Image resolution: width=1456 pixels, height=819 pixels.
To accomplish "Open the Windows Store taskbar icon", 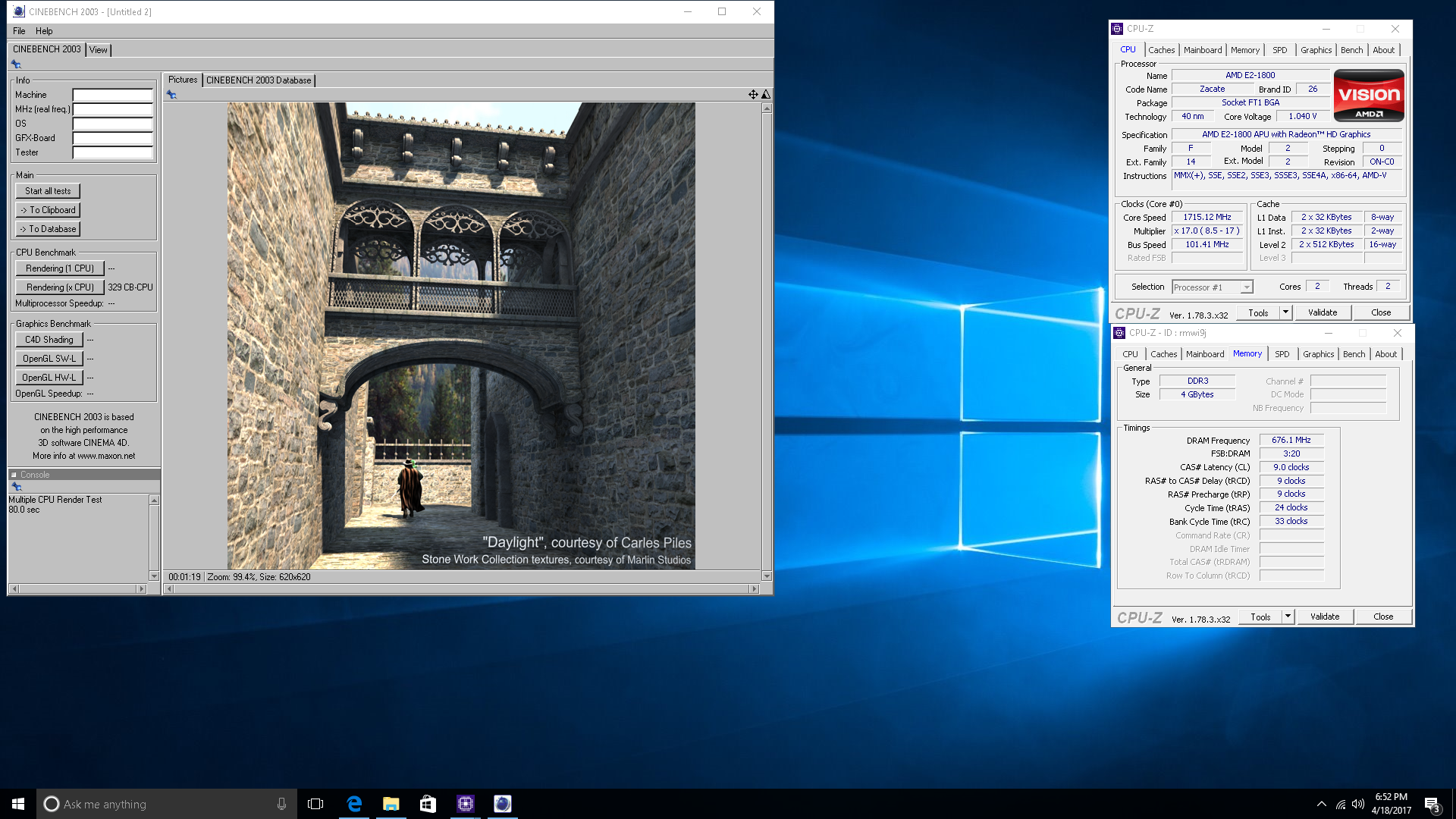I will tap(428, 804).
